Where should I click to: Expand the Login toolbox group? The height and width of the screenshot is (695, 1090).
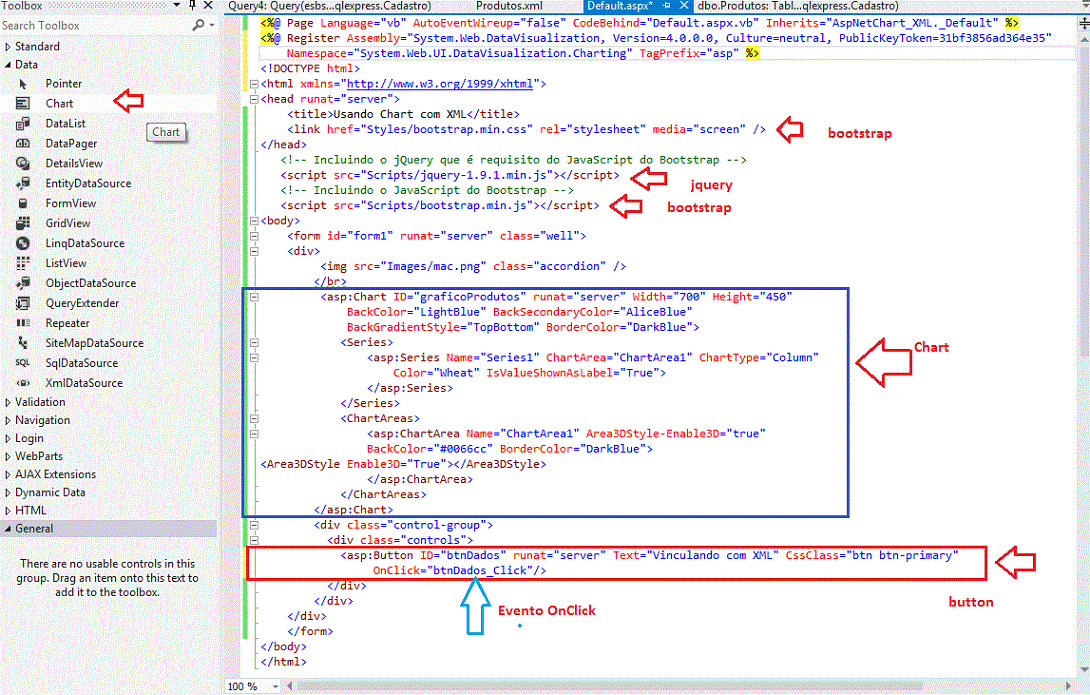pyautogui.click(x=8, y=439)
